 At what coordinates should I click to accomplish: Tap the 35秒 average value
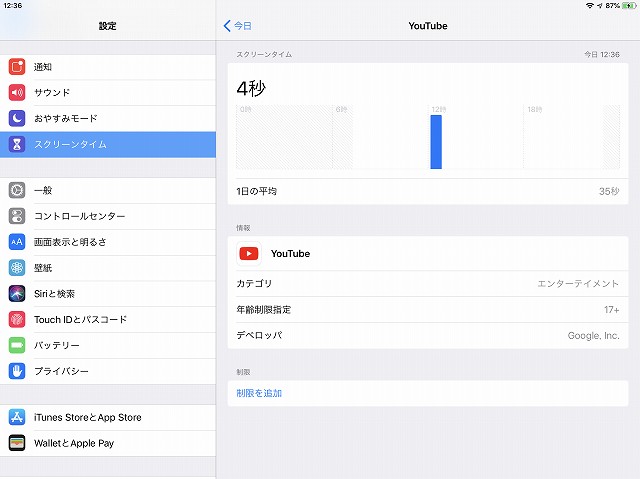click(x=609, y=191)
